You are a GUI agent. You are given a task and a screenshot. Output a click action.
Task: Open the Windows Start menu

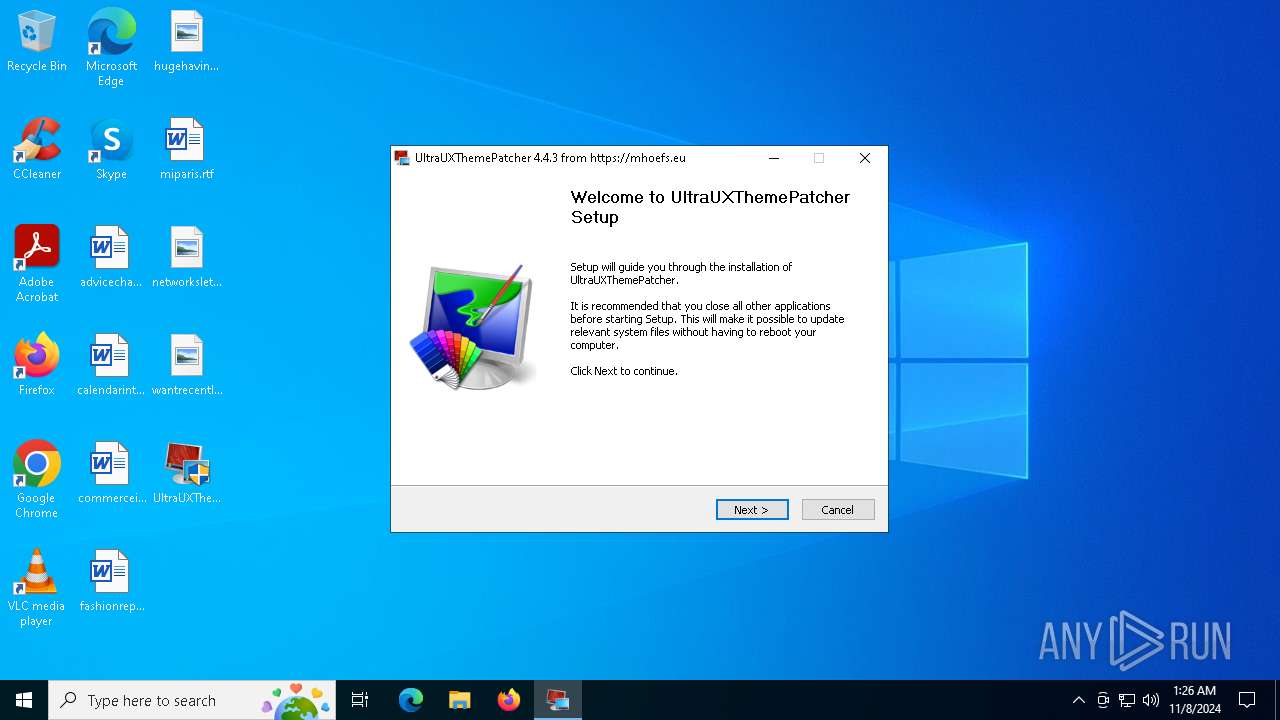point(24,700)
